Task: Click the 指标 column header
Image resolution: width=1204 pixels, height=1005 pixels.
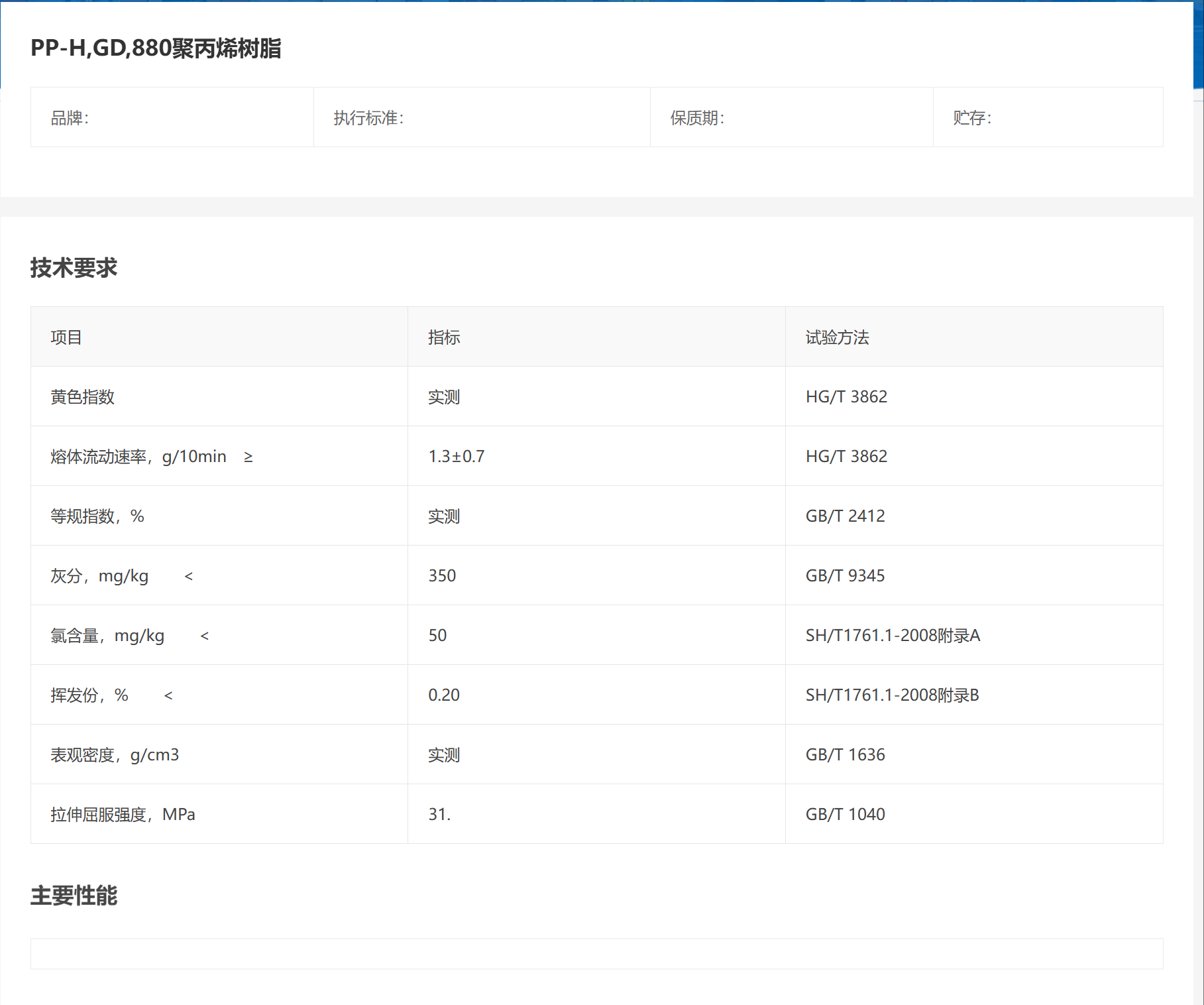Action: 444,337
